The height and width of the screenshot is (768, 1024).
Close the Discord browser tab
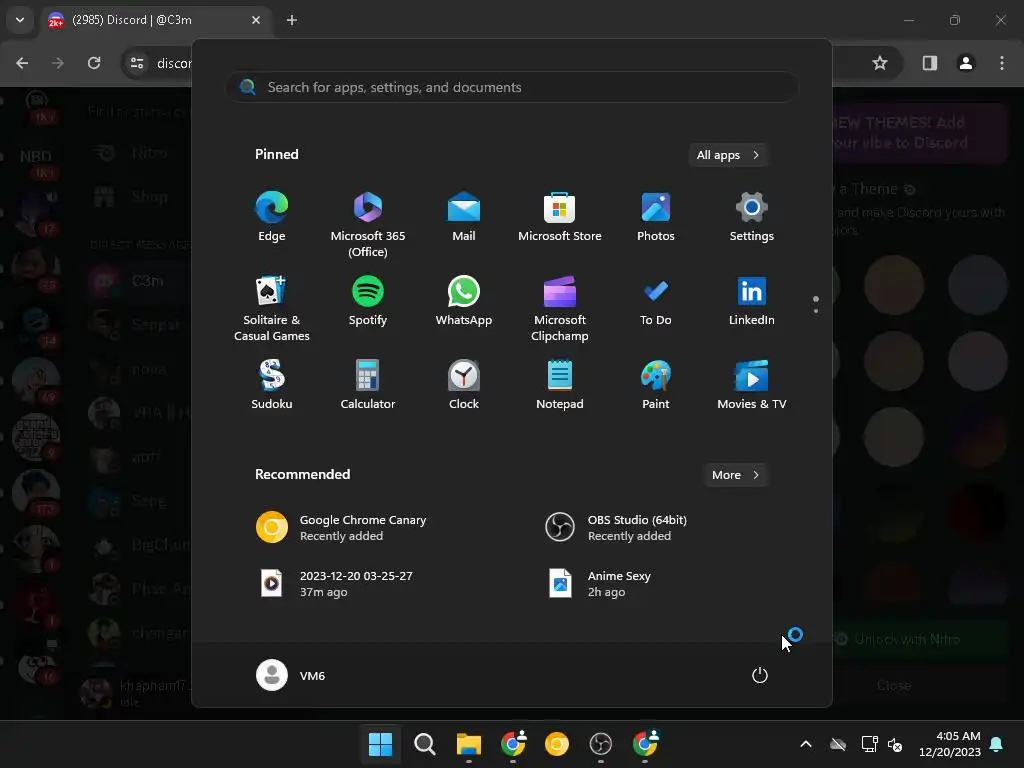[256, 20]
